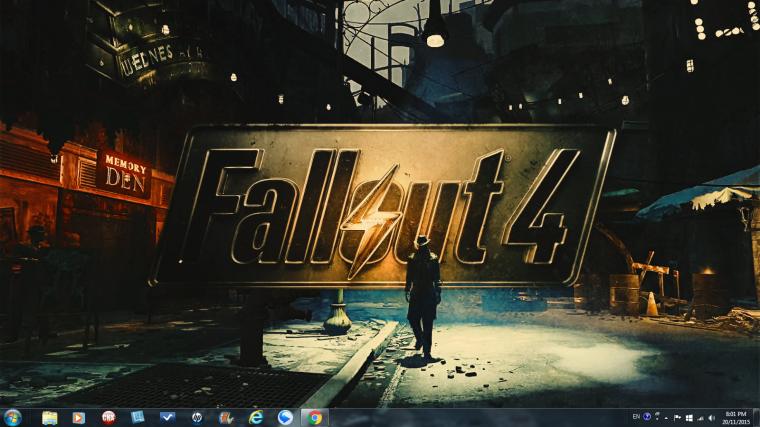The height and width of the screenshot is (427, 760).
Task: Open the Action Center flag icon
Action: [677, 418]
